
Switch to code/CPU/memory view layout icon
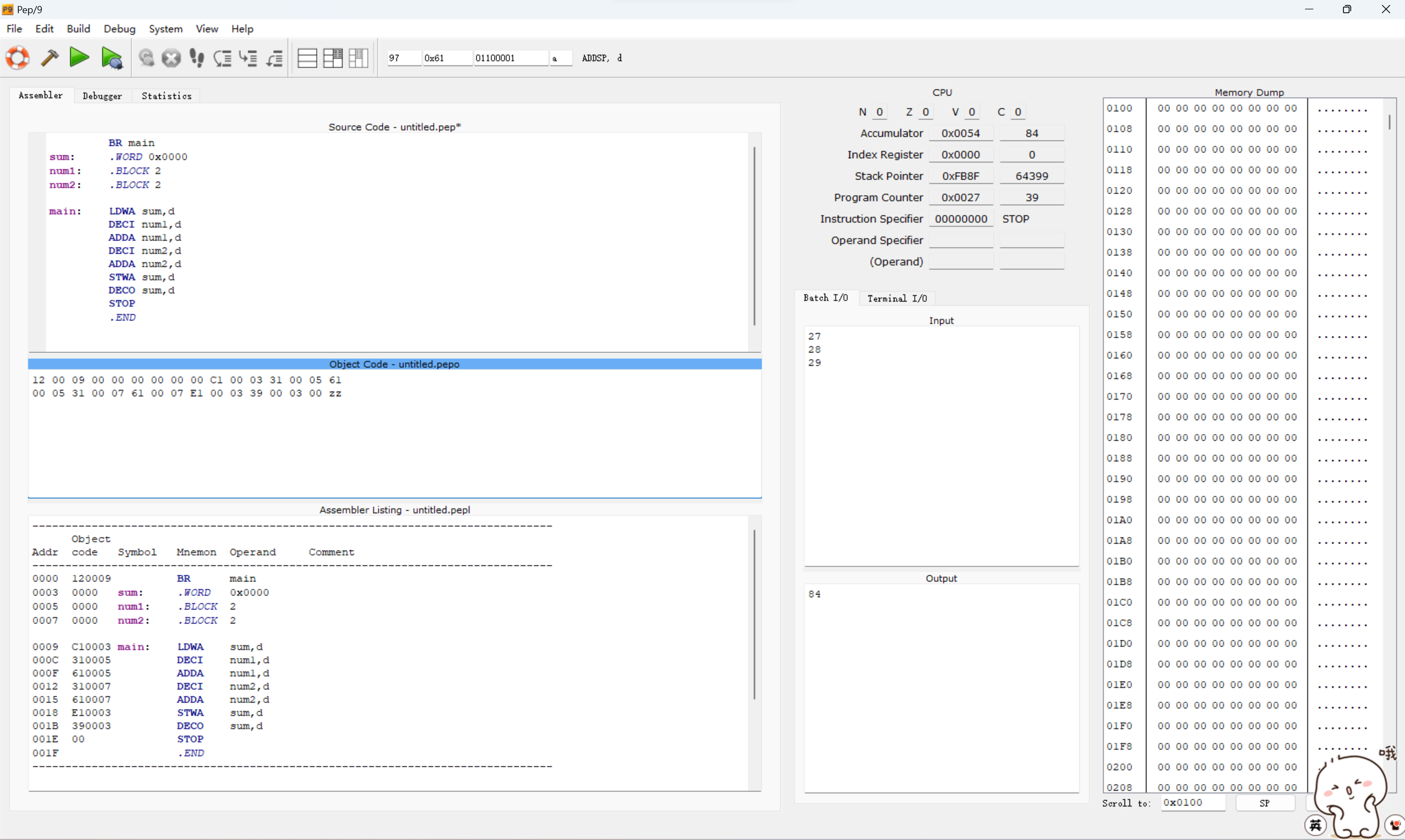[359, 58]
